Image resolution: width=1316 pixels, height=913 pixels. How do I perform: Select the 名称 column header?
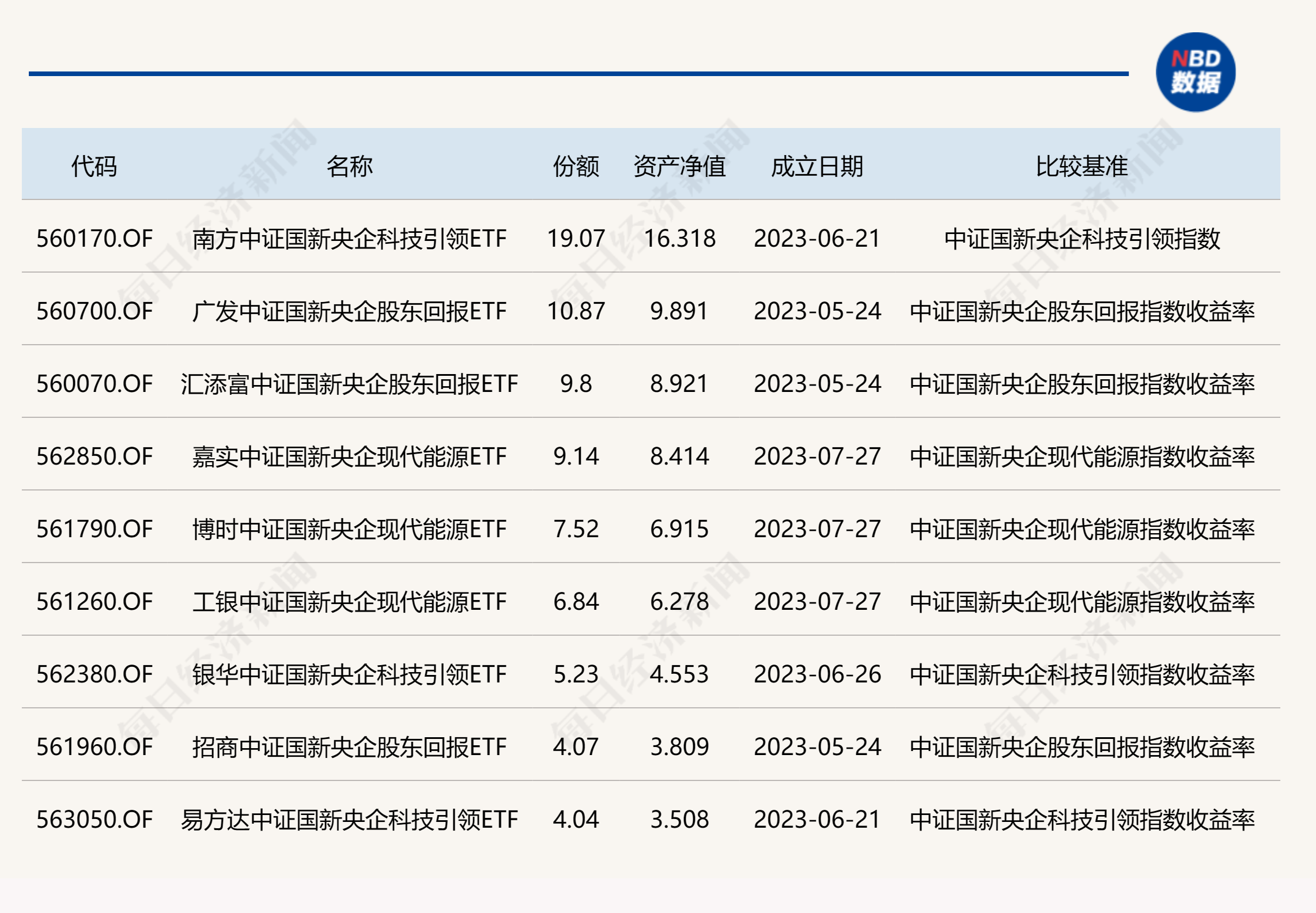349,167
